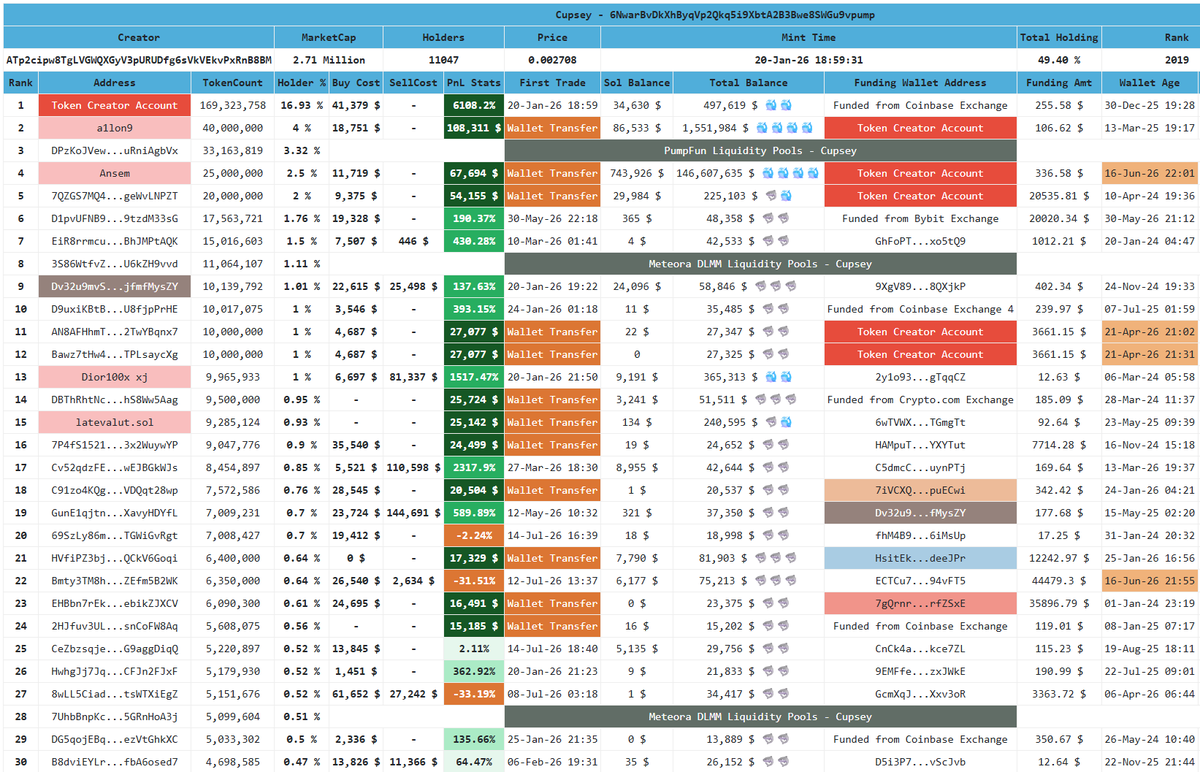Open wallet GunE1qjtn...XavyHDYfL
This screenshot has width=1200, height=772.
tap(115, 513)
